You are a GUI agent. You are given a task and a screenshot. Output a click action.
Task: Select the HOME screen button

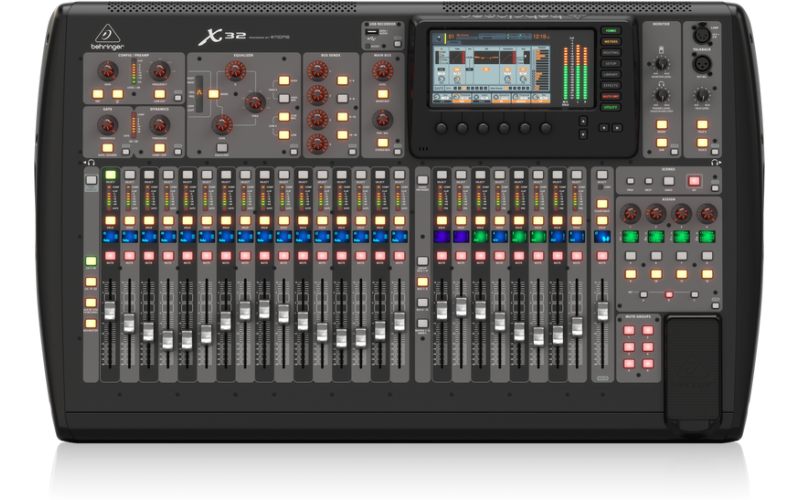(x=610, y=31)
